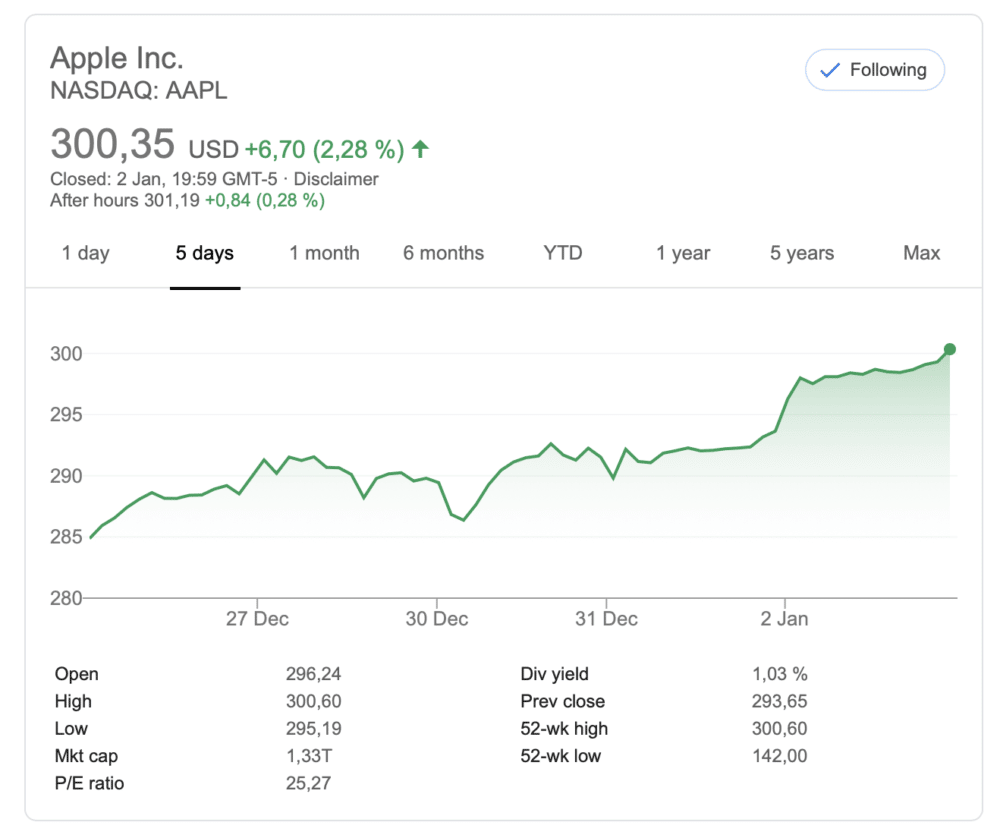The height and width of the screenshot is (838, 1000).
Task: Open the 1 year chart view
Action: pos(682,253)
